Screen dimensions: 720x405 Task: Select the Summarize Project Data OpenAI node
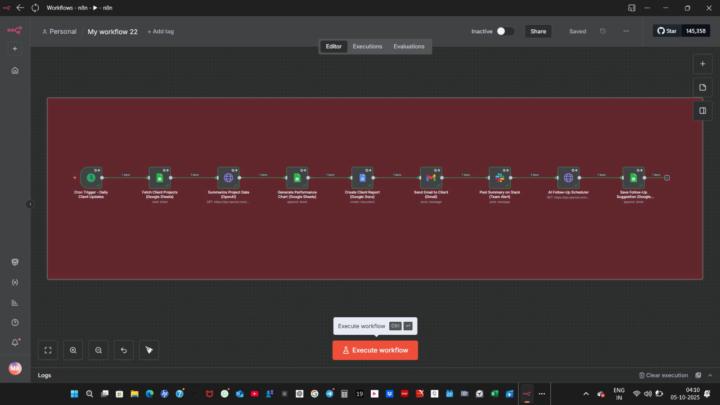228,178
